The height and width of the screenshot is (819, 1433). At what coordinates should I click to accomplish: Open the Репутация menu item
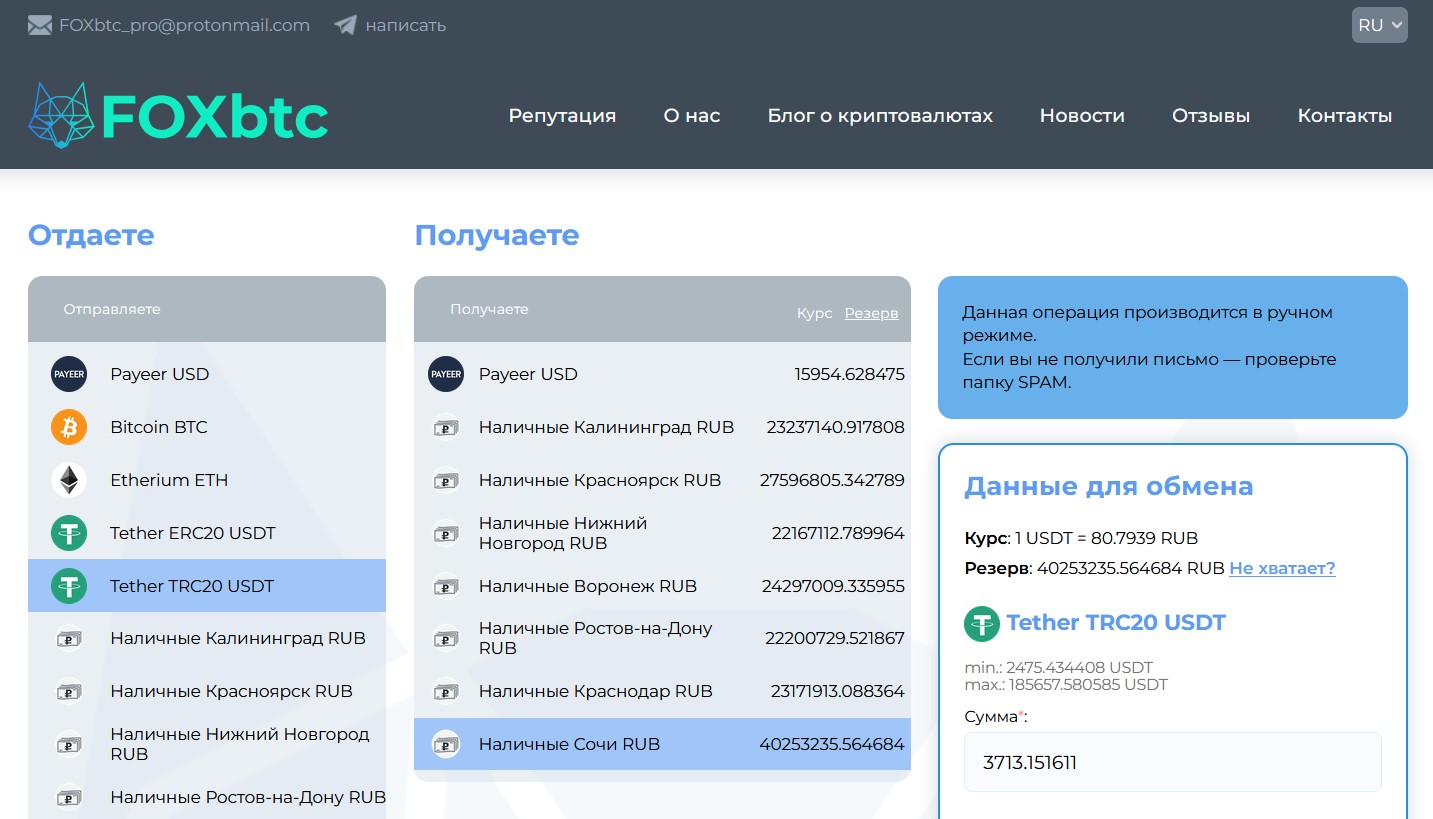[x=562, y=116]
